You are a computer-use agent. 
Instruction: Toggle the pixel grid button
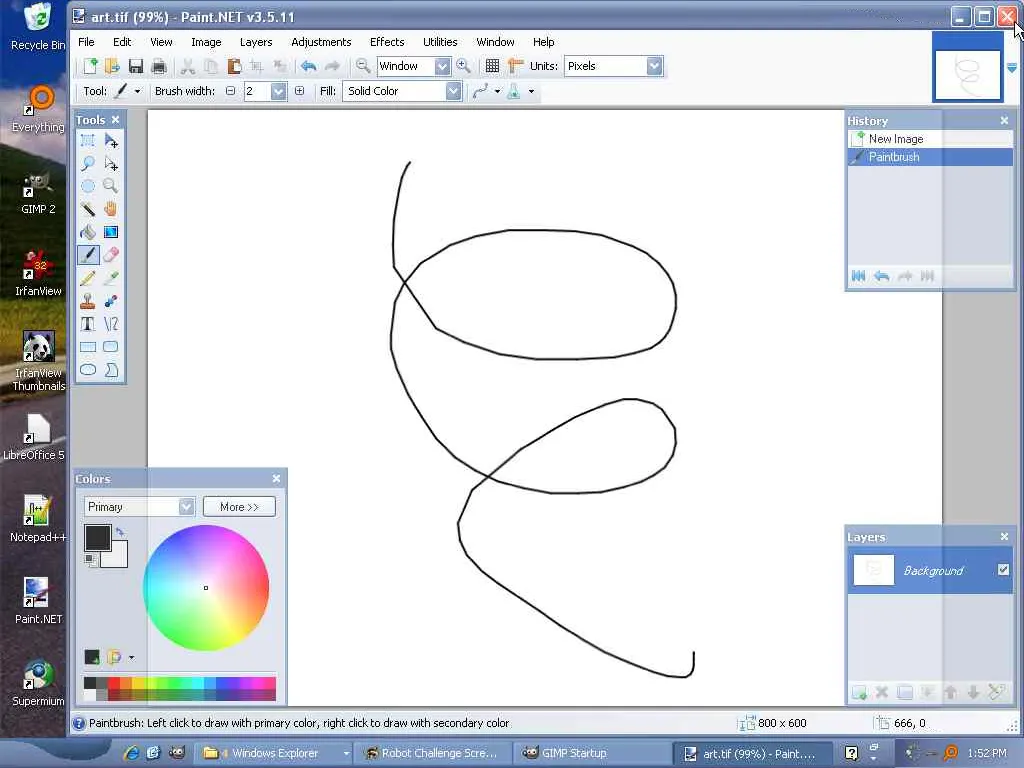(x=492, y=66)
